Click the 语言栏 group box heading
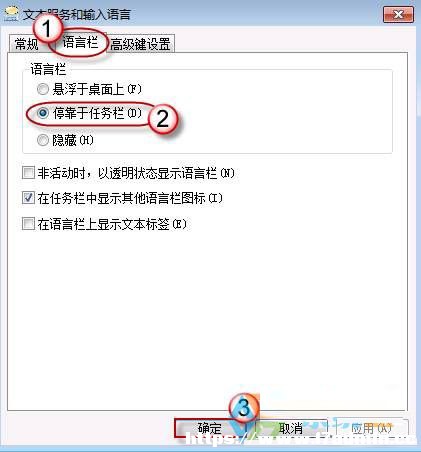 click(x=48, y=69)
